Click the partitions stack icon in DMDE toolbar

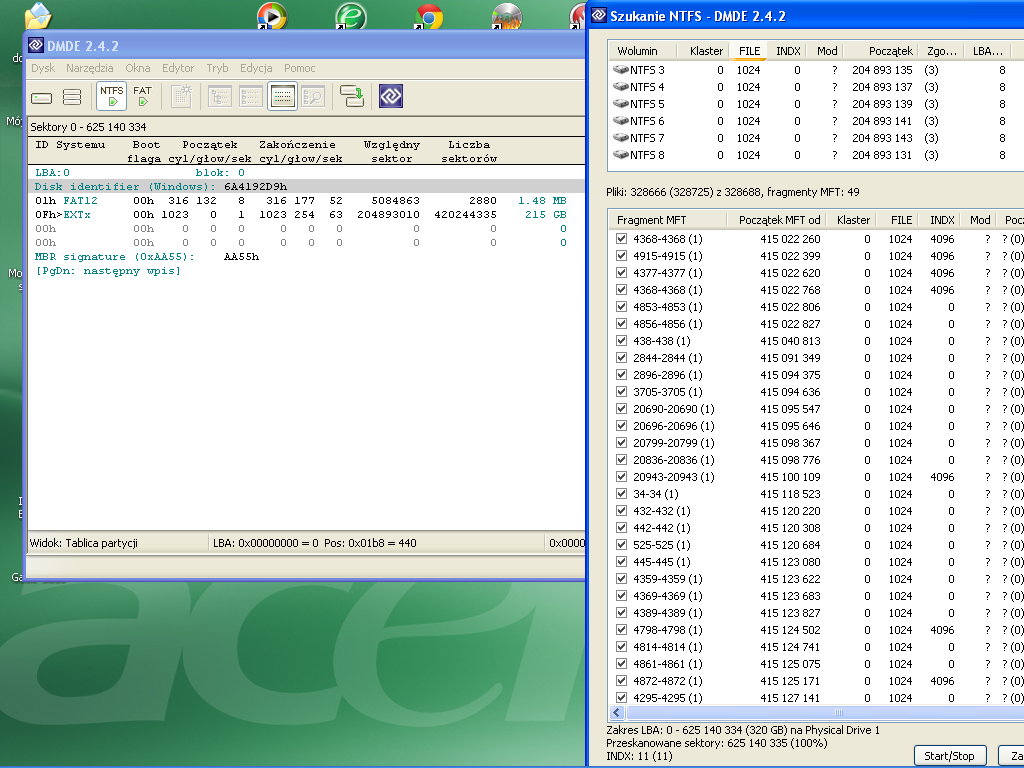[x=72, y=97]
